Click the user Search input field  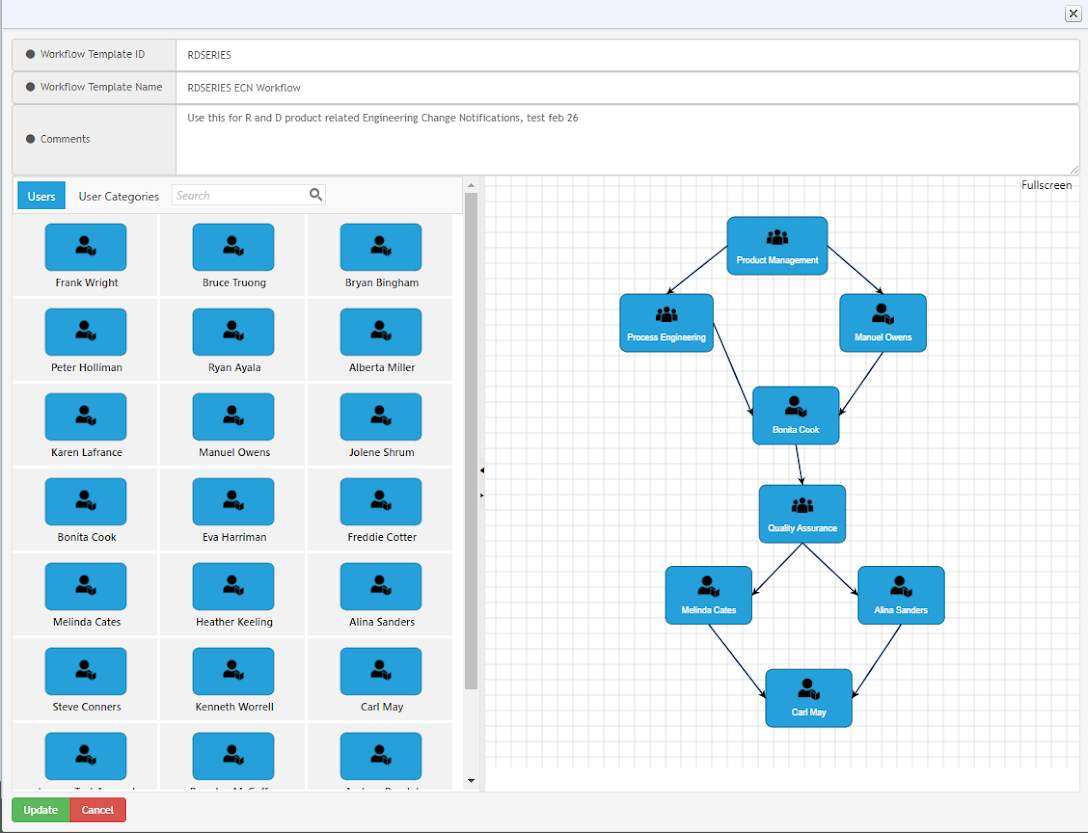pos(240,195)
